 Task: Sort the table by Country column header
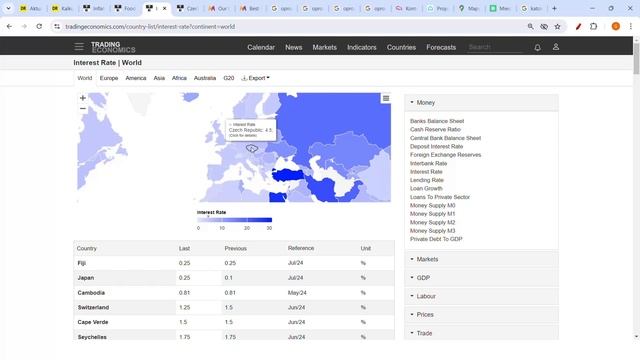click(x=87, y=248)
